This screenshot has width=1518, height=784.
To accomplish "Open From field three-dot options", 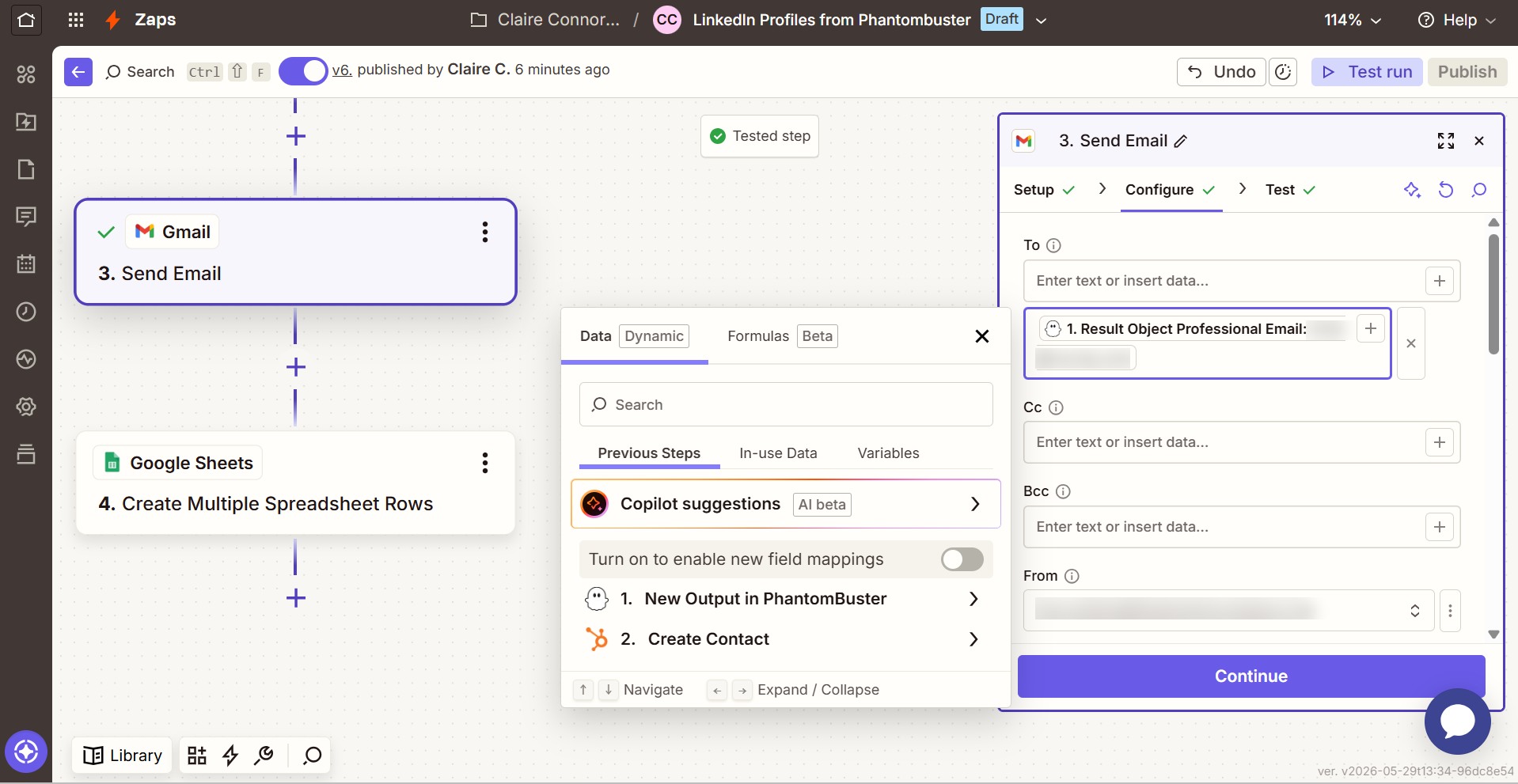I will point(1450,611).
